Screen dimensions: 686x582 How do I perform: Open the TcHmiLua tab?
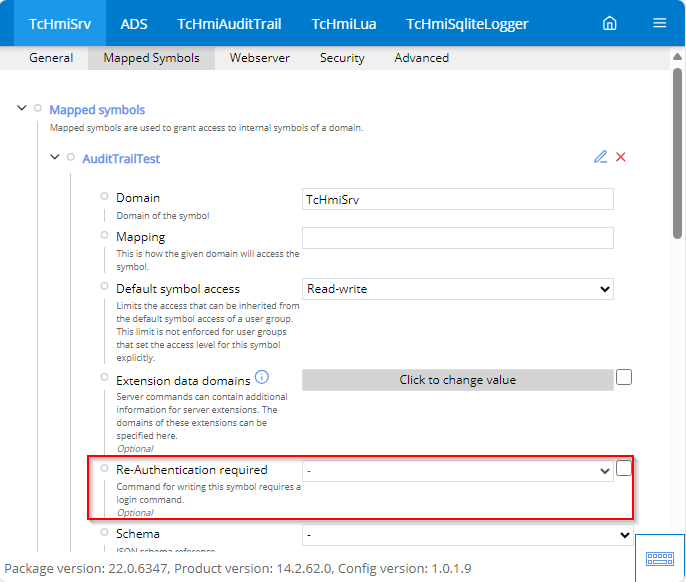[x=344, y=23]
